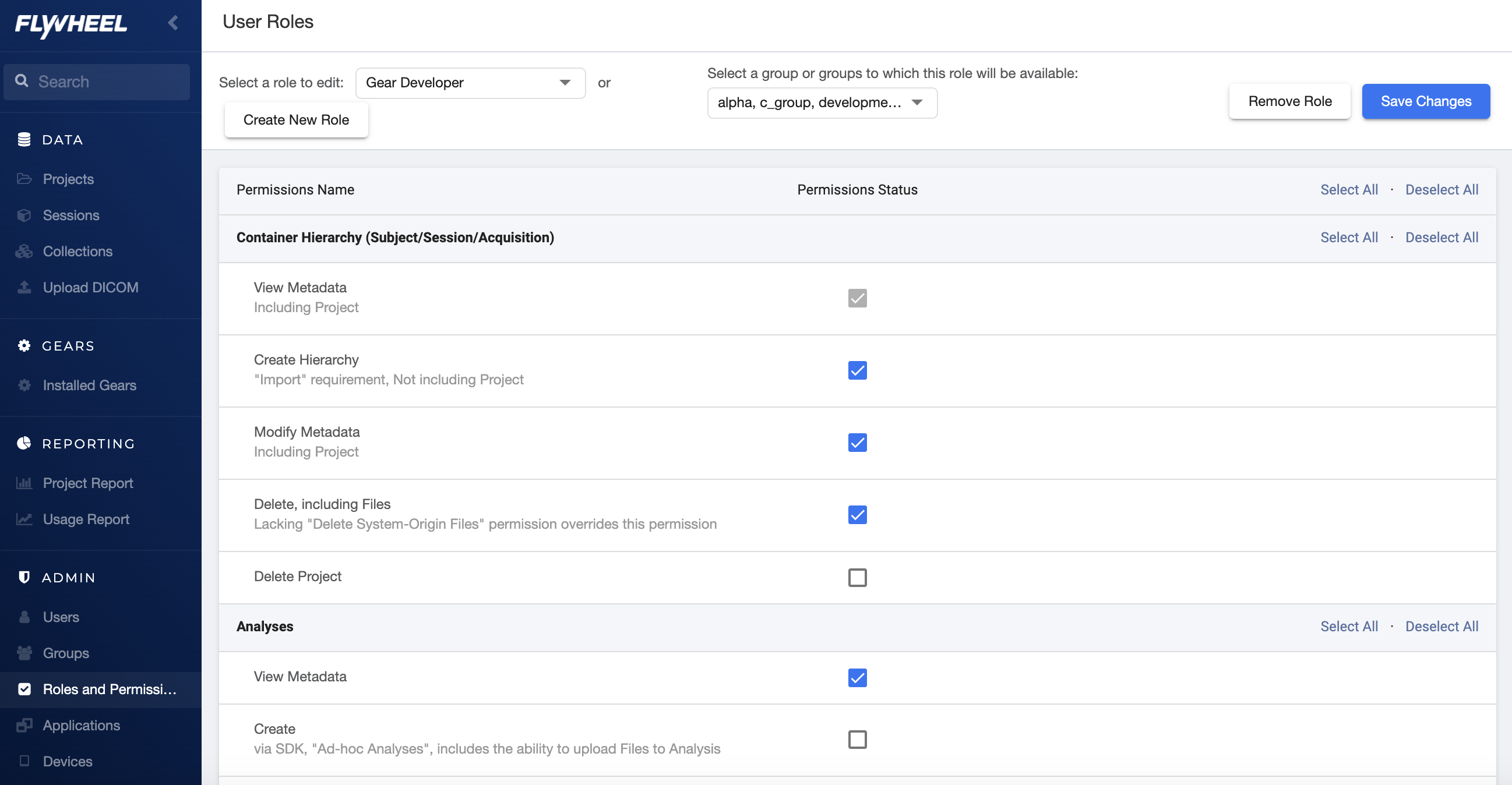
Task: Open the Gear Developer role dropdown
Action: (470, 83)
